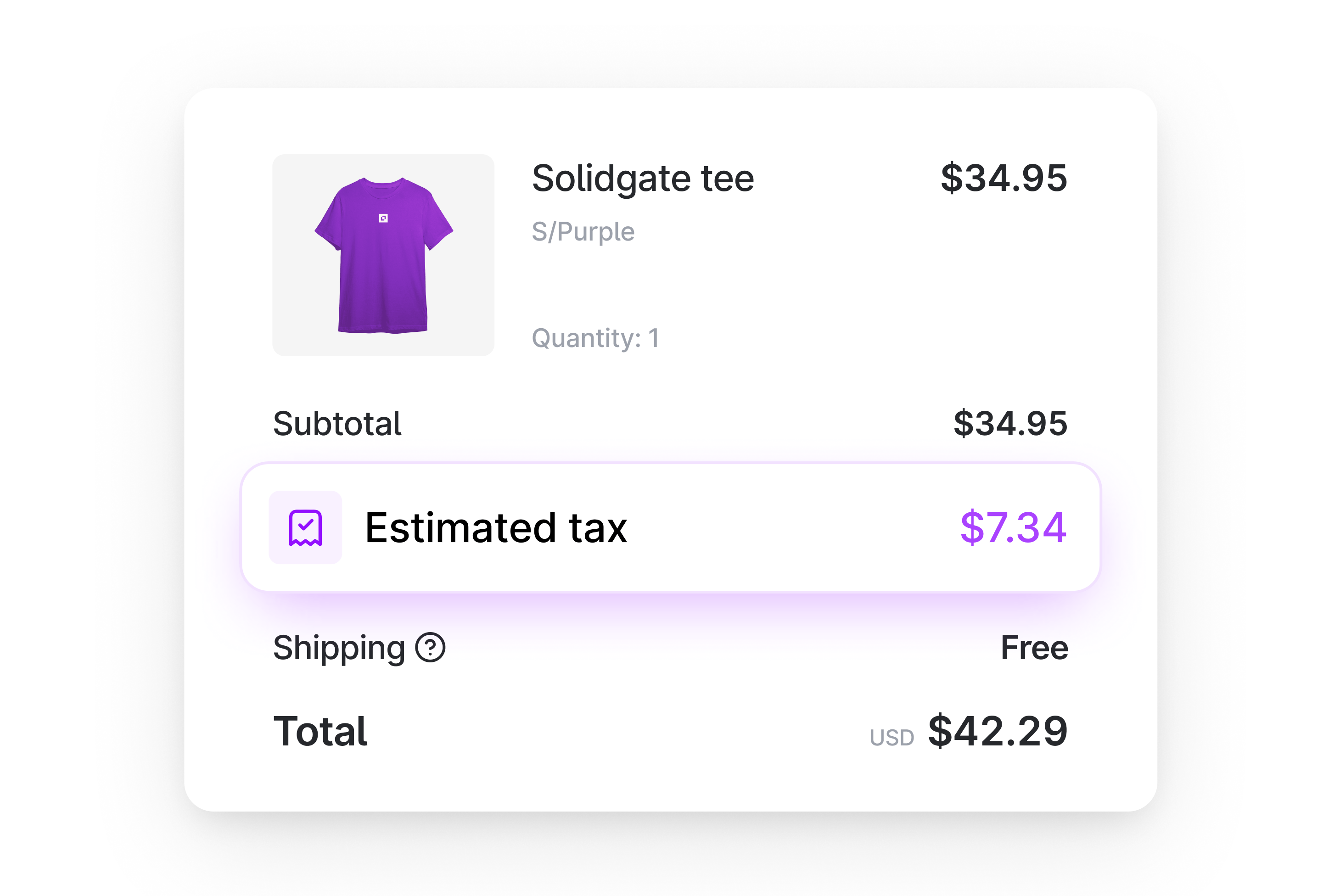Click the Subtotal label

(x=337, y=422)
